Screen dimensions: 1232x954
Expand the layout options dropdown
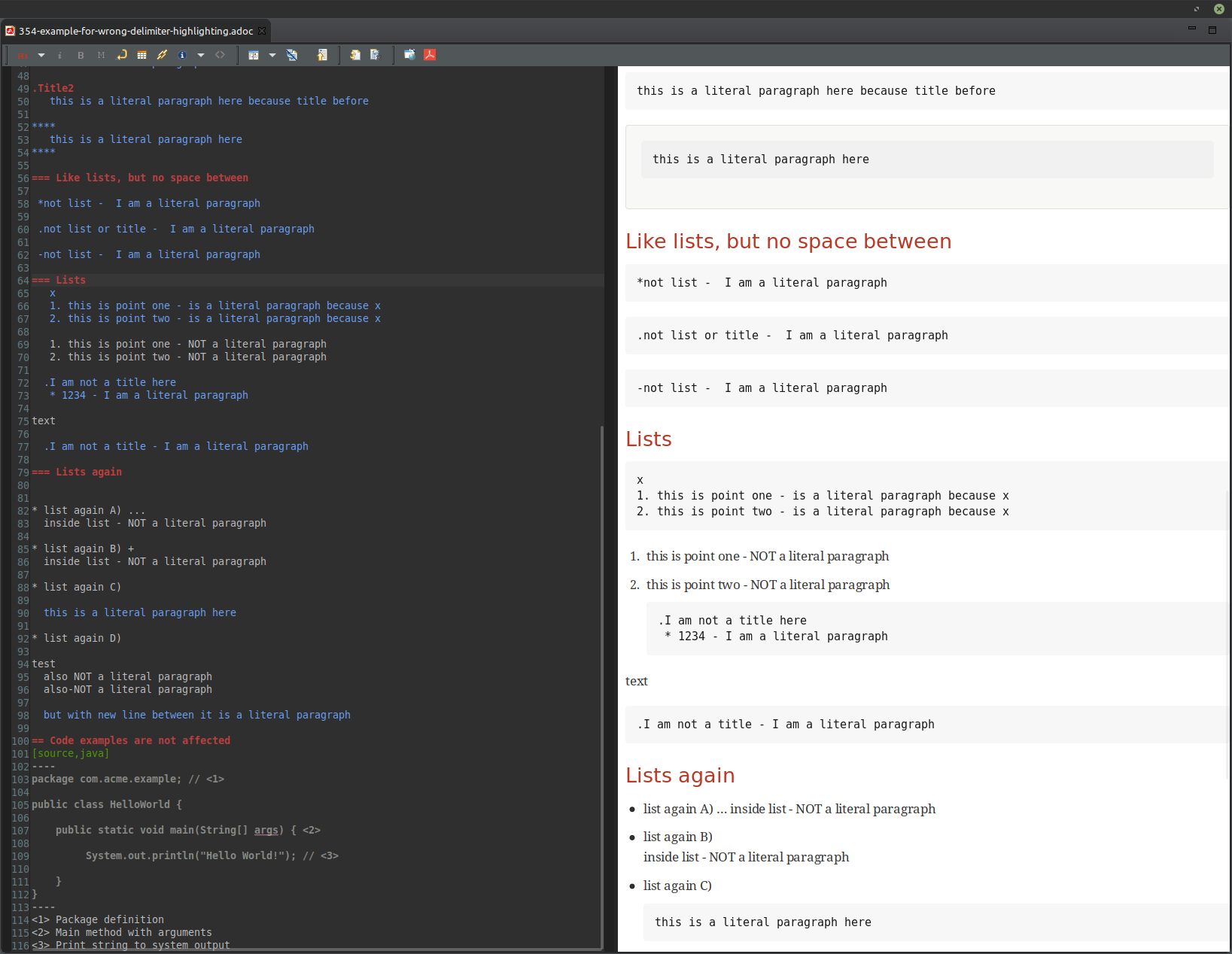(x=272, y=55)
